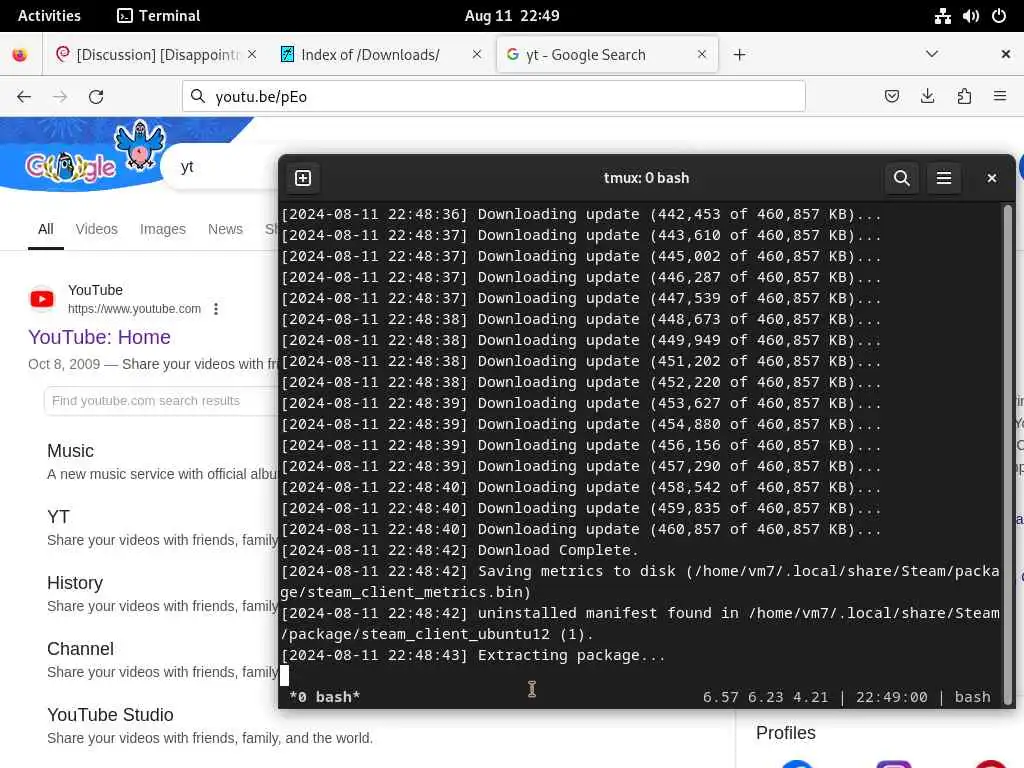The image size is (1024, 768).
Task: Close the yt - Google Search tab
Action: (702, 54)
